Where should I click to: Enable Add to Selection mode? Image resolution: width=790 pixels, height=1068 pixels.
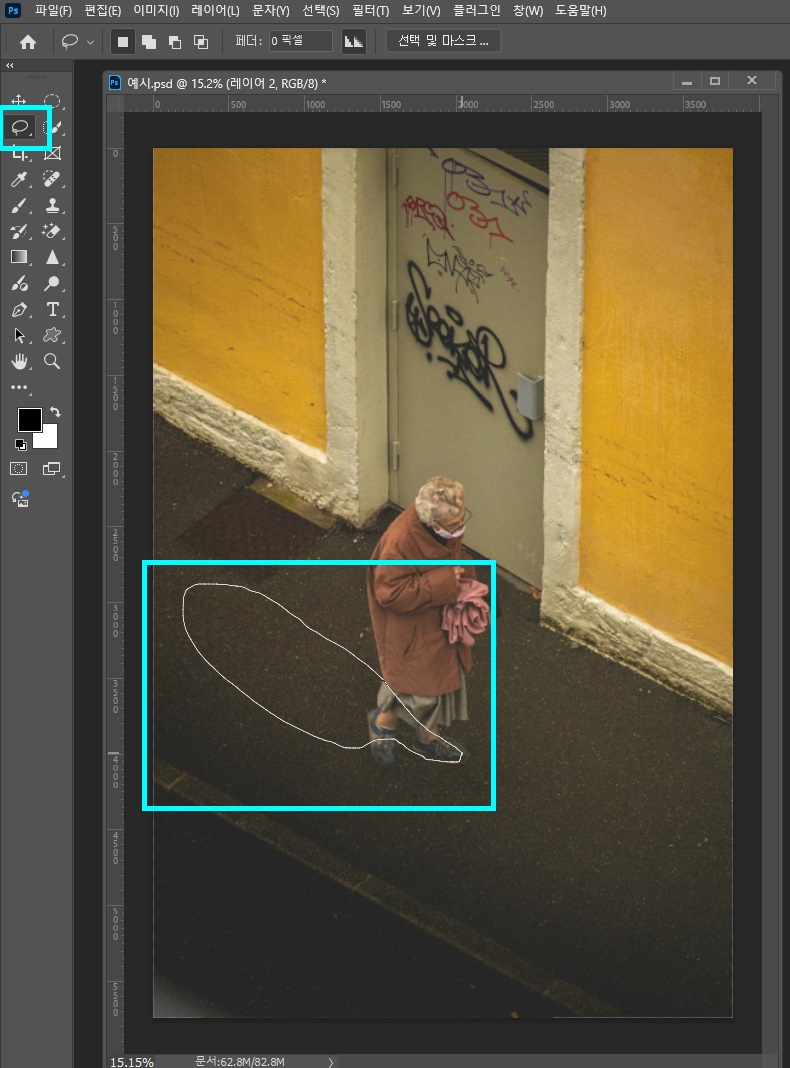149,42
